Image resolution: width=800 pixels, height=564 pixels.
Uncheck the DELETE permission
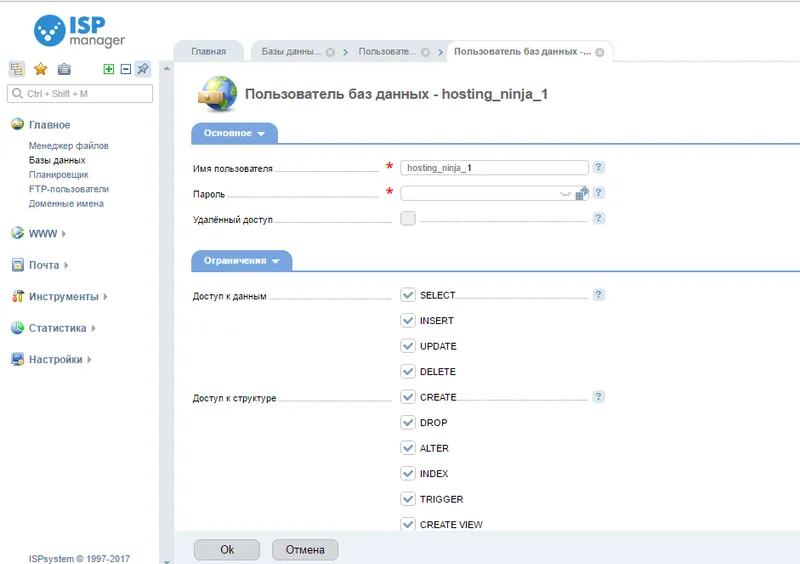[x=408, y=372]
